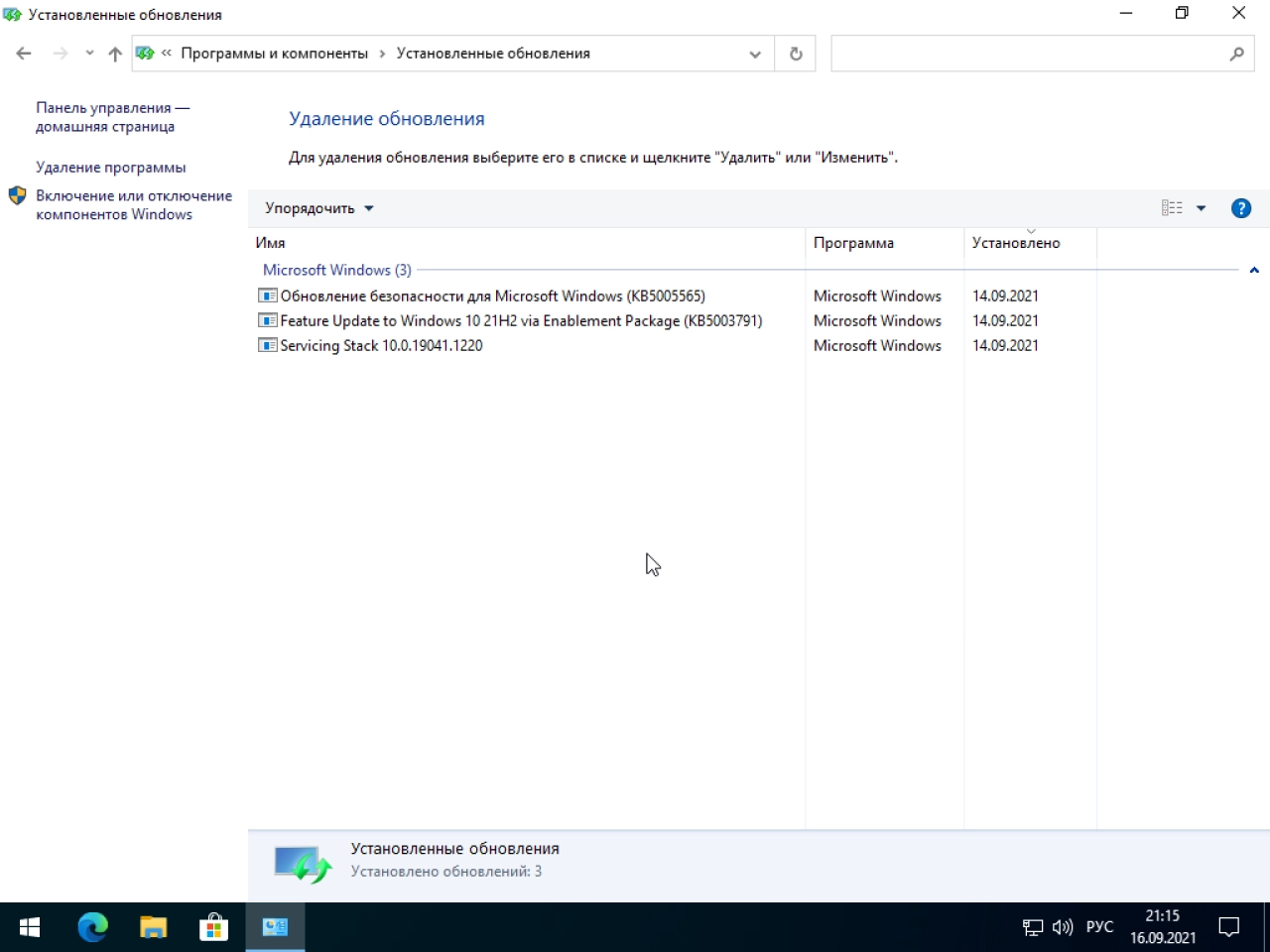The height and width of the screenshot is (952, 1270).
Task: Click the address bar control panel icon
Action: (145, 54)
